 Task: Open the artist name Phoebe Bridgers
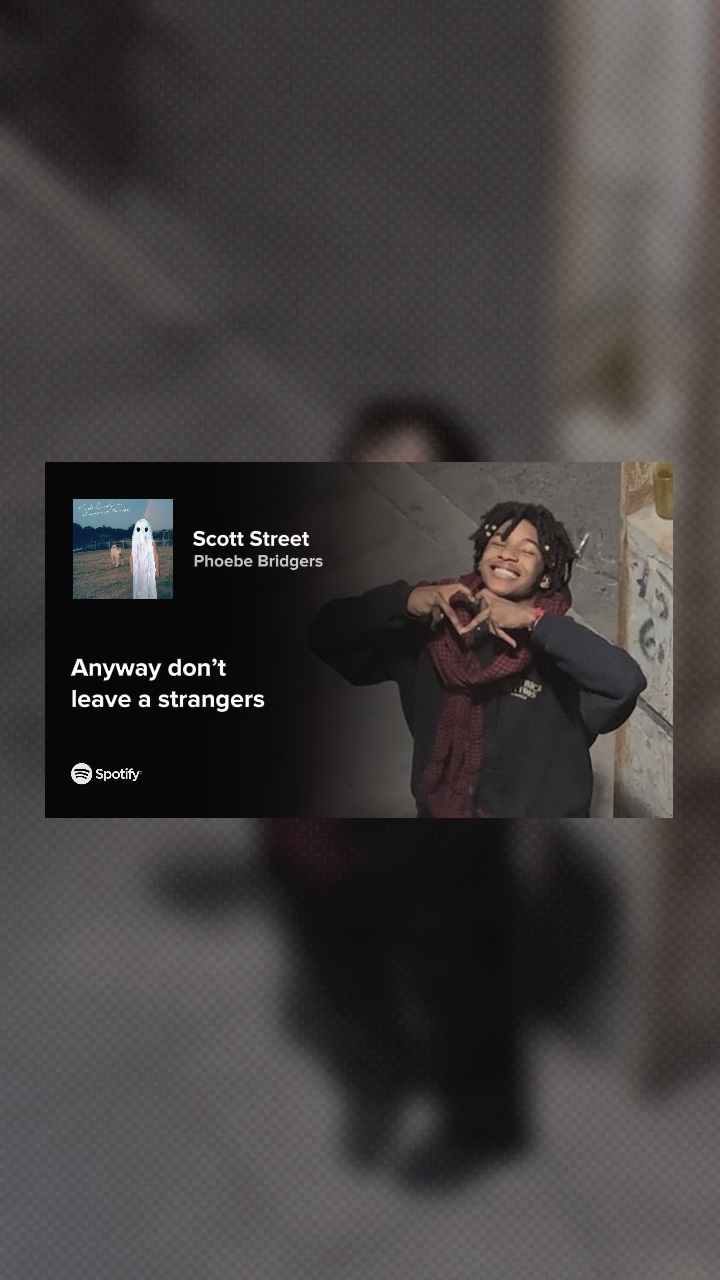258,562
